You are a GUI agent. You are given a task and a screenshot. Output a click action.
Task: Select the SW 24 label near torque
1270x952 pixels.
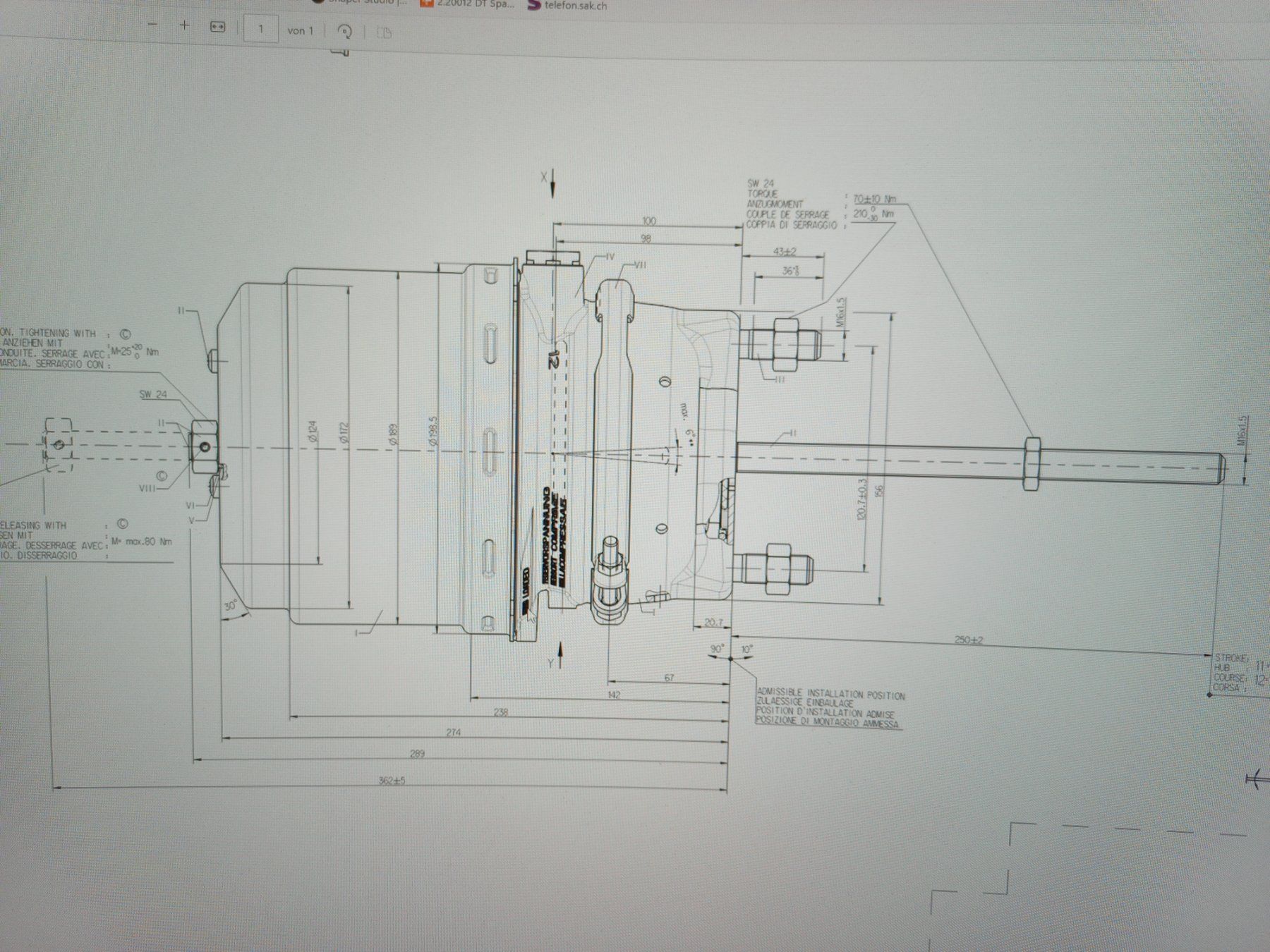tap(761, 183)
